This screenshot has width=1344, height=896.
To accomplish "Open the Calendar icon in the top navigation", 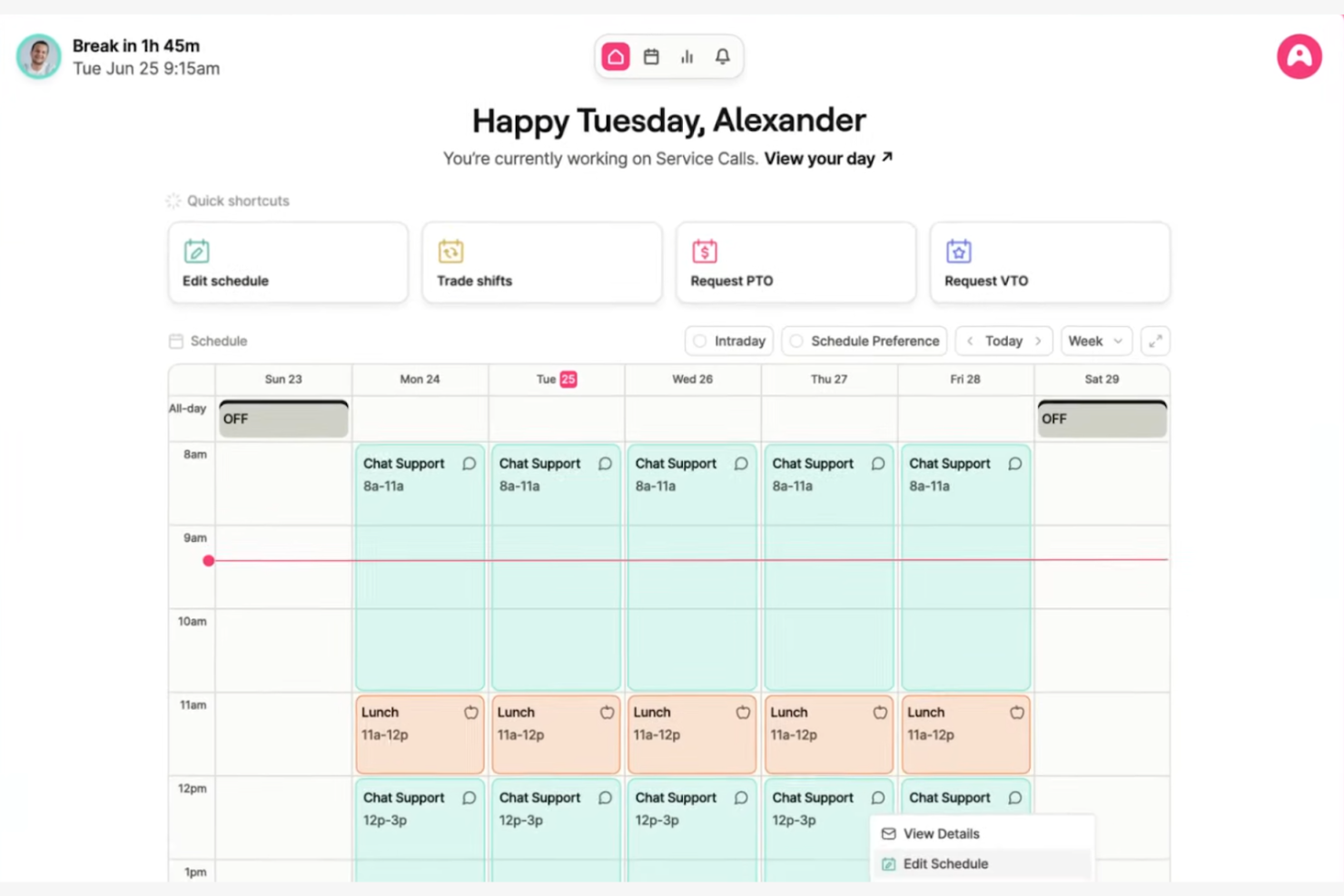I will click(x=651, y=56).
